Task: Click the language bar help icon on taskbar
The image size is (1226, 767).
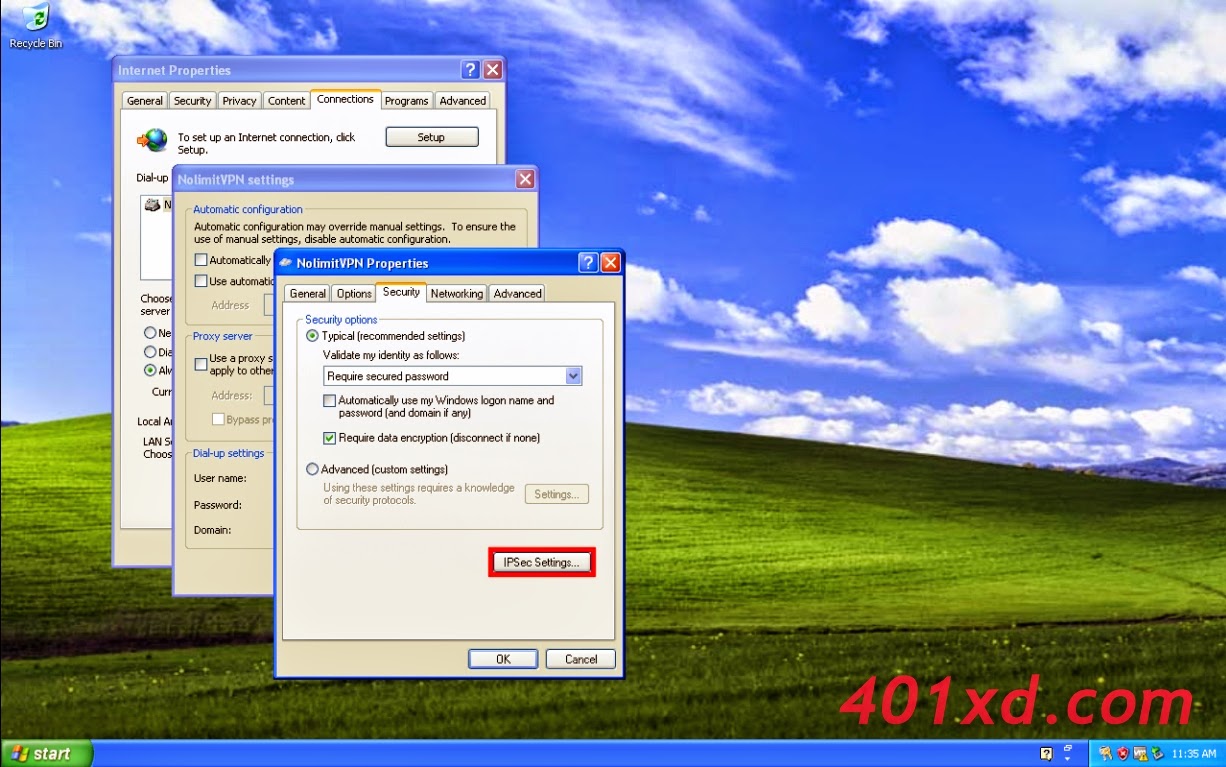Action: click(1046, 754)
